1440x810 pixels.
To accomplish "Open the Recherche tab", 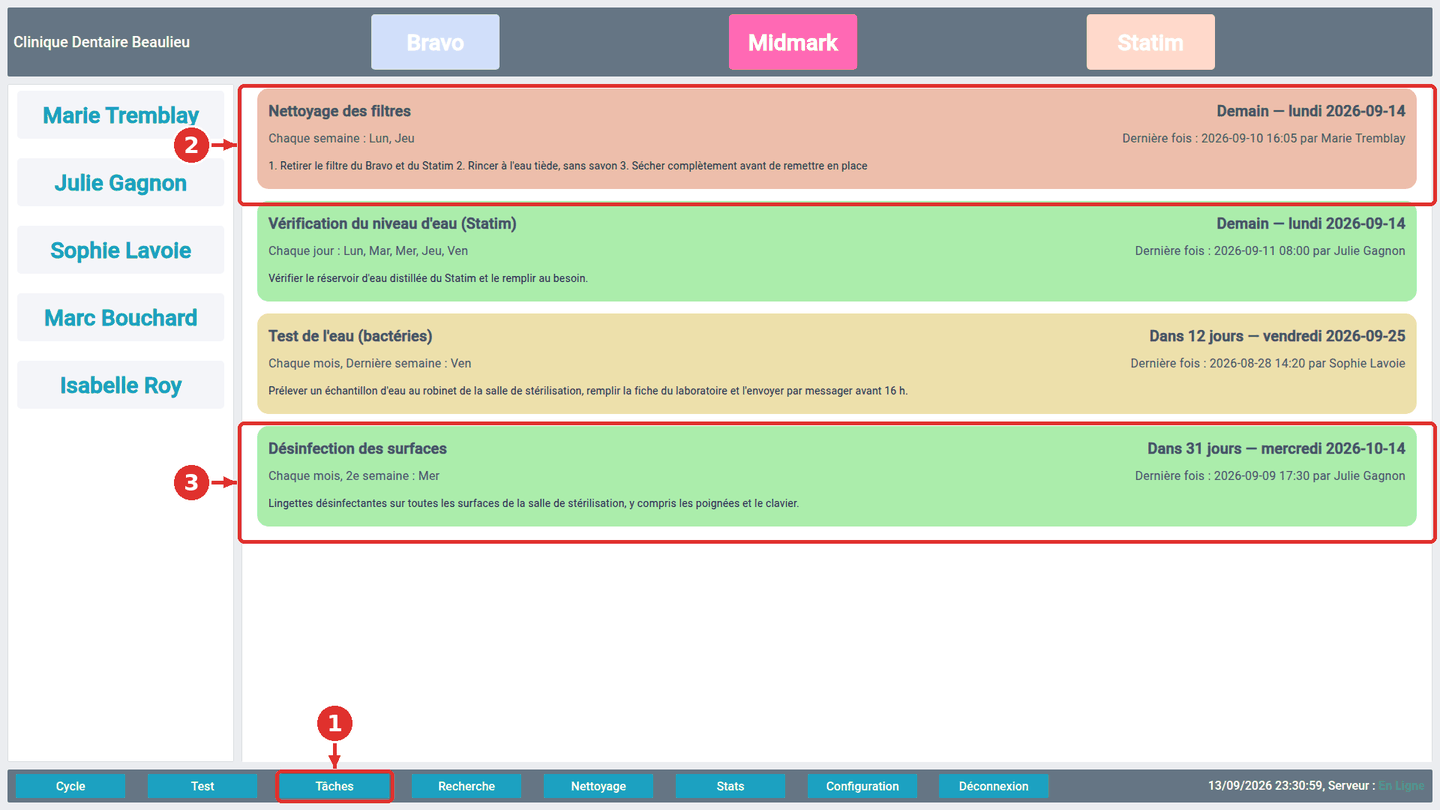I will 467,786.
